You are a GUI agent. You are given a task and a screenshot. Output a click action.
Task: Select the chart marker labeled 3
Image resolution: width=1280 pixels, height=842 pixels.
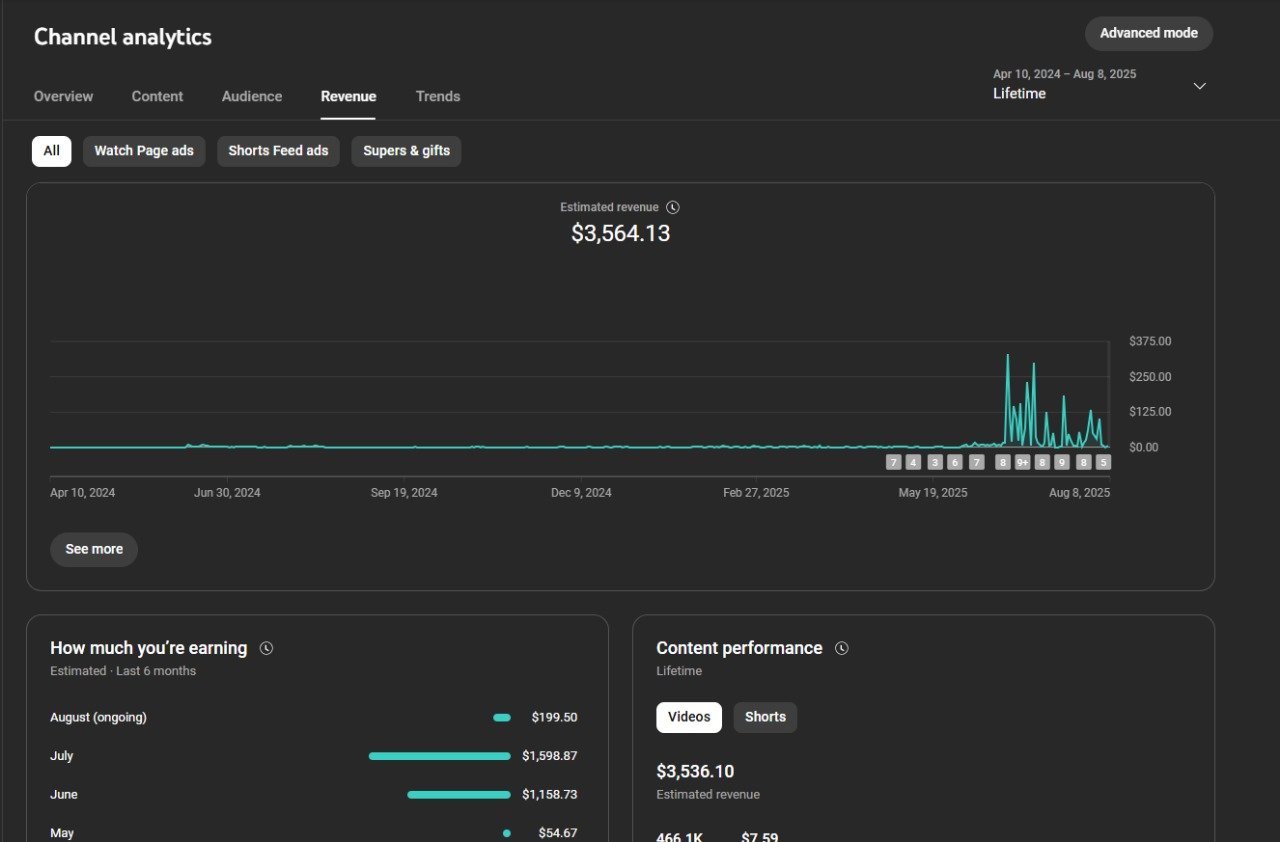(x=935, y=462)
